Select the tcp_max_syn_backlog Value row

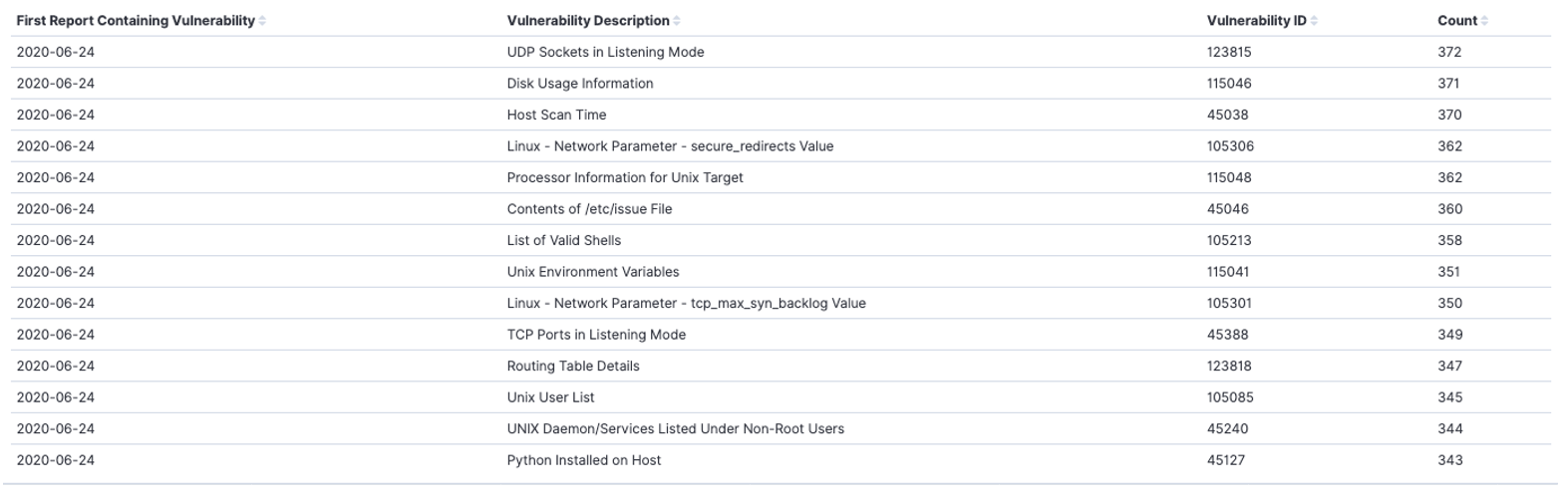(x=686, y=303)
